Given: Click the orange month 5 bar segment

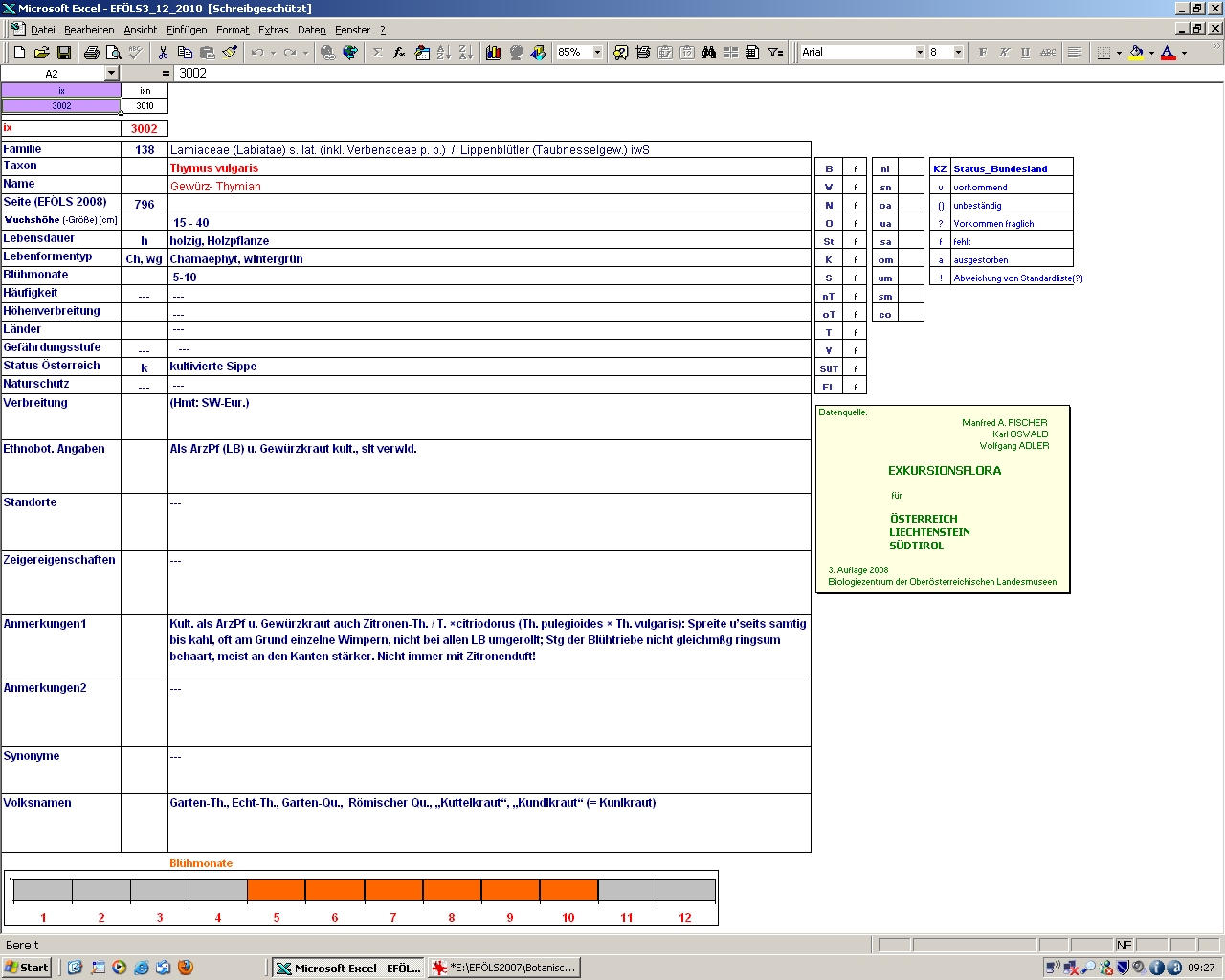Looking at the screenshot, I should (277, 890).
